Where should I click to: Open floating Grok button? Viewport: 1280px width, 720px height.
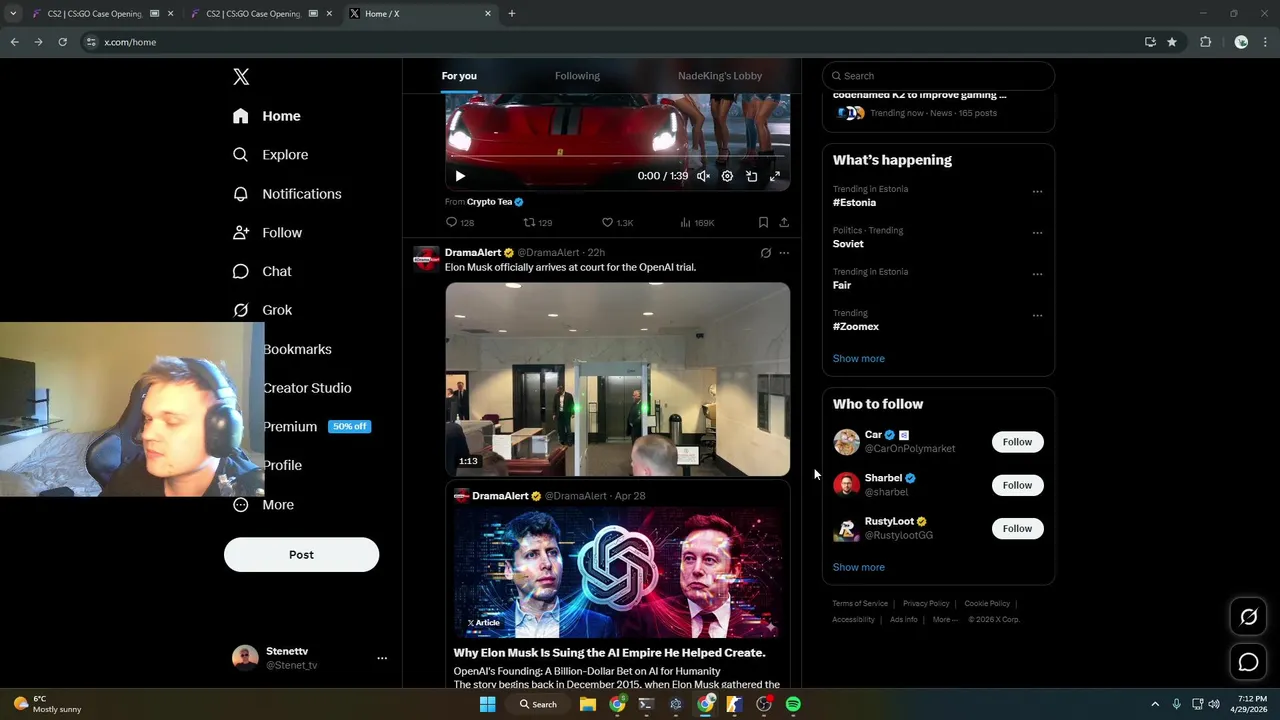click(1248, 618)
